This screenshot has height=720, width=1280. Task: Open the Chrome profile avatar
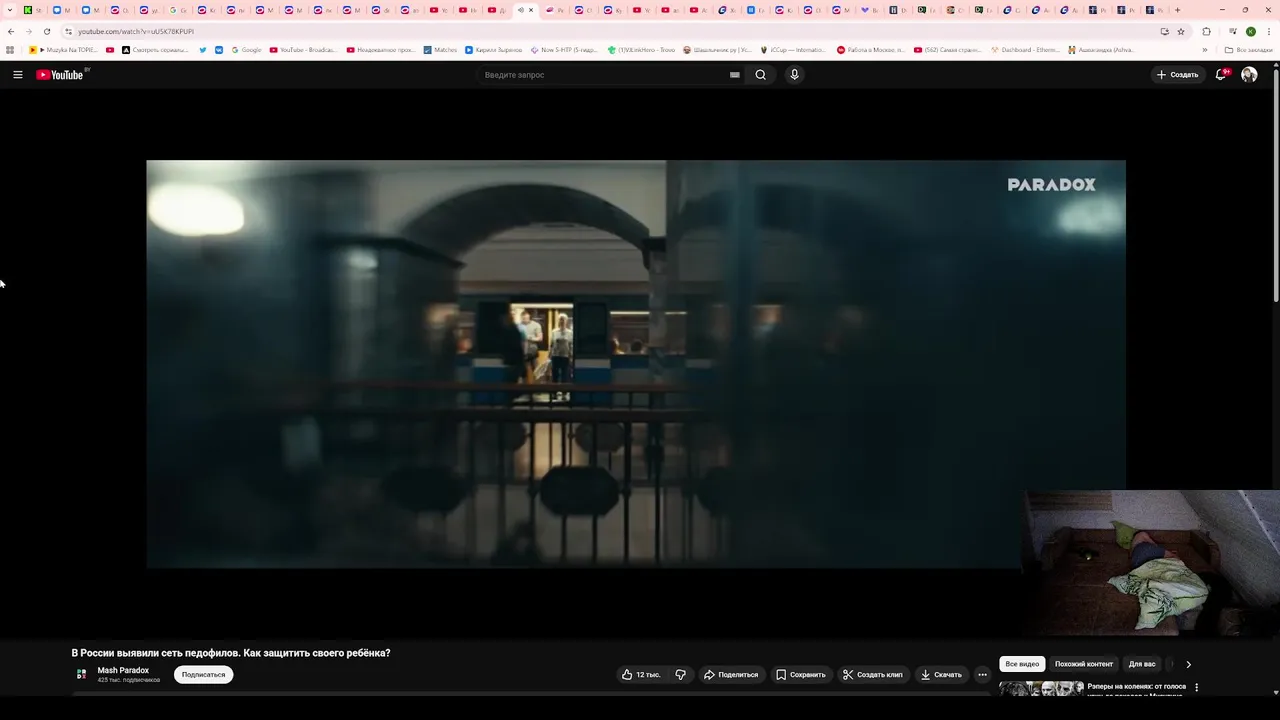tap(1251, 31)
